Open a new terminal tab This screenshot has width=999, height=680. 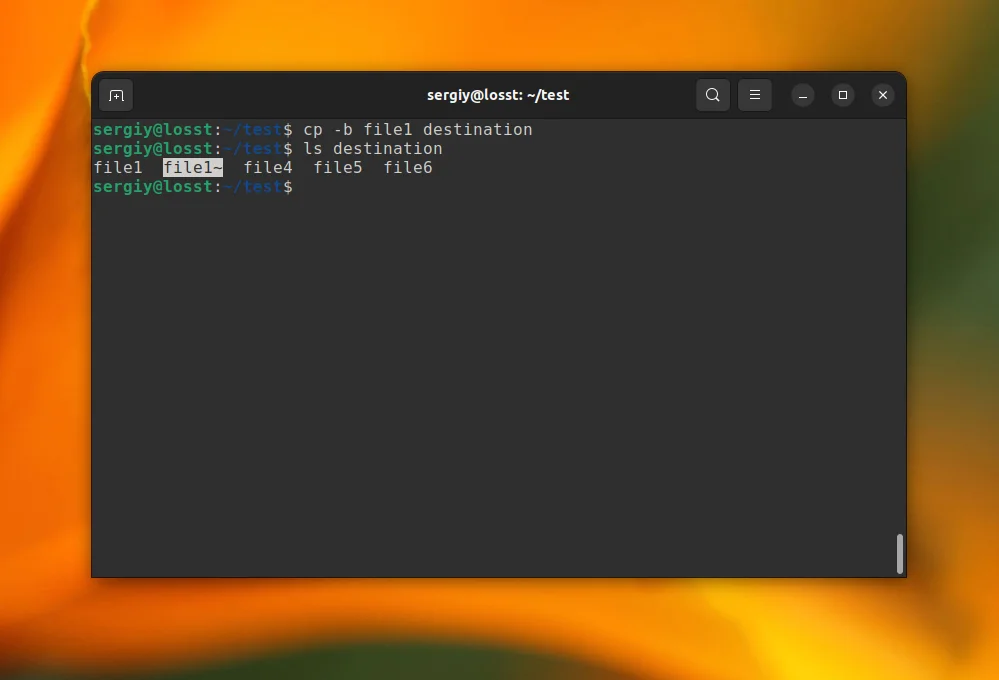tap(116, 95)
